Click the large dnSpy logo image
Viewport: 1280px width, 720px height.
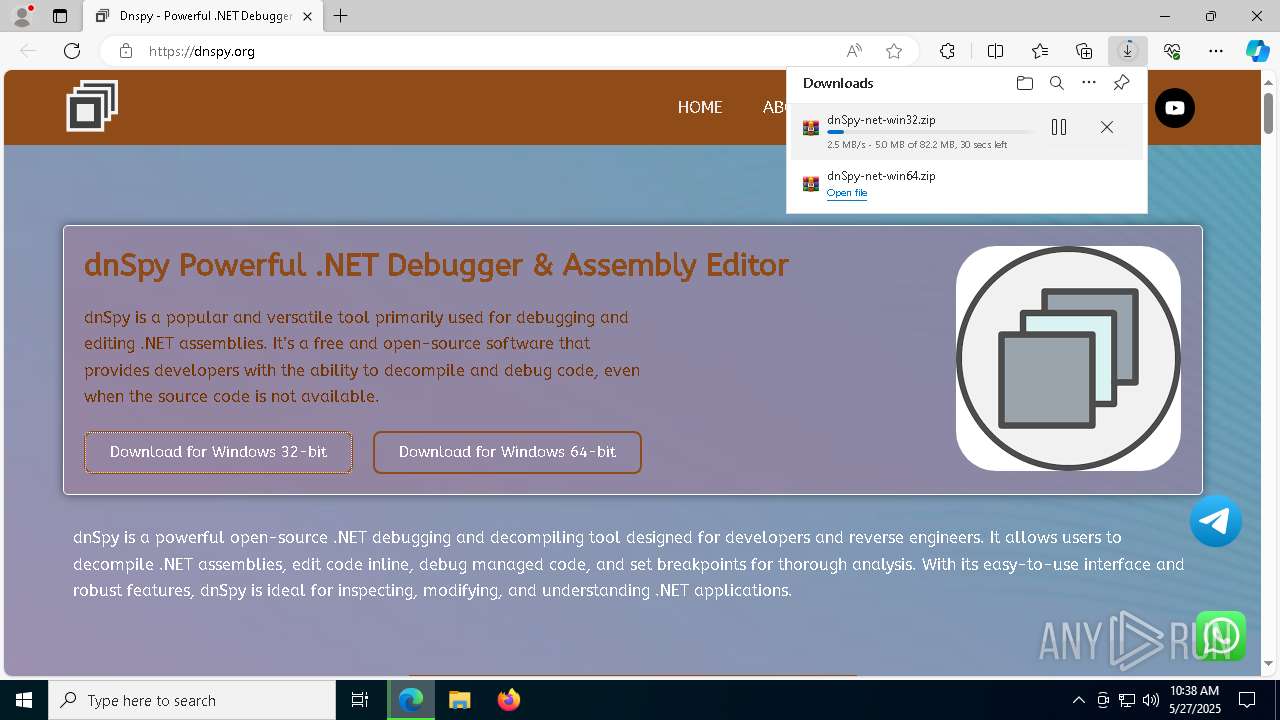[1068, 358]
